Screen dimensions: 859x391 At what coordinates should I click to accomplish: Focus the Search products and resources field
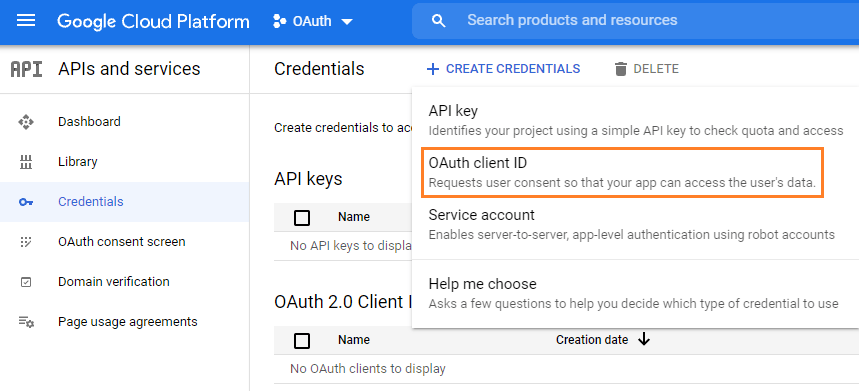click(635, 21)
